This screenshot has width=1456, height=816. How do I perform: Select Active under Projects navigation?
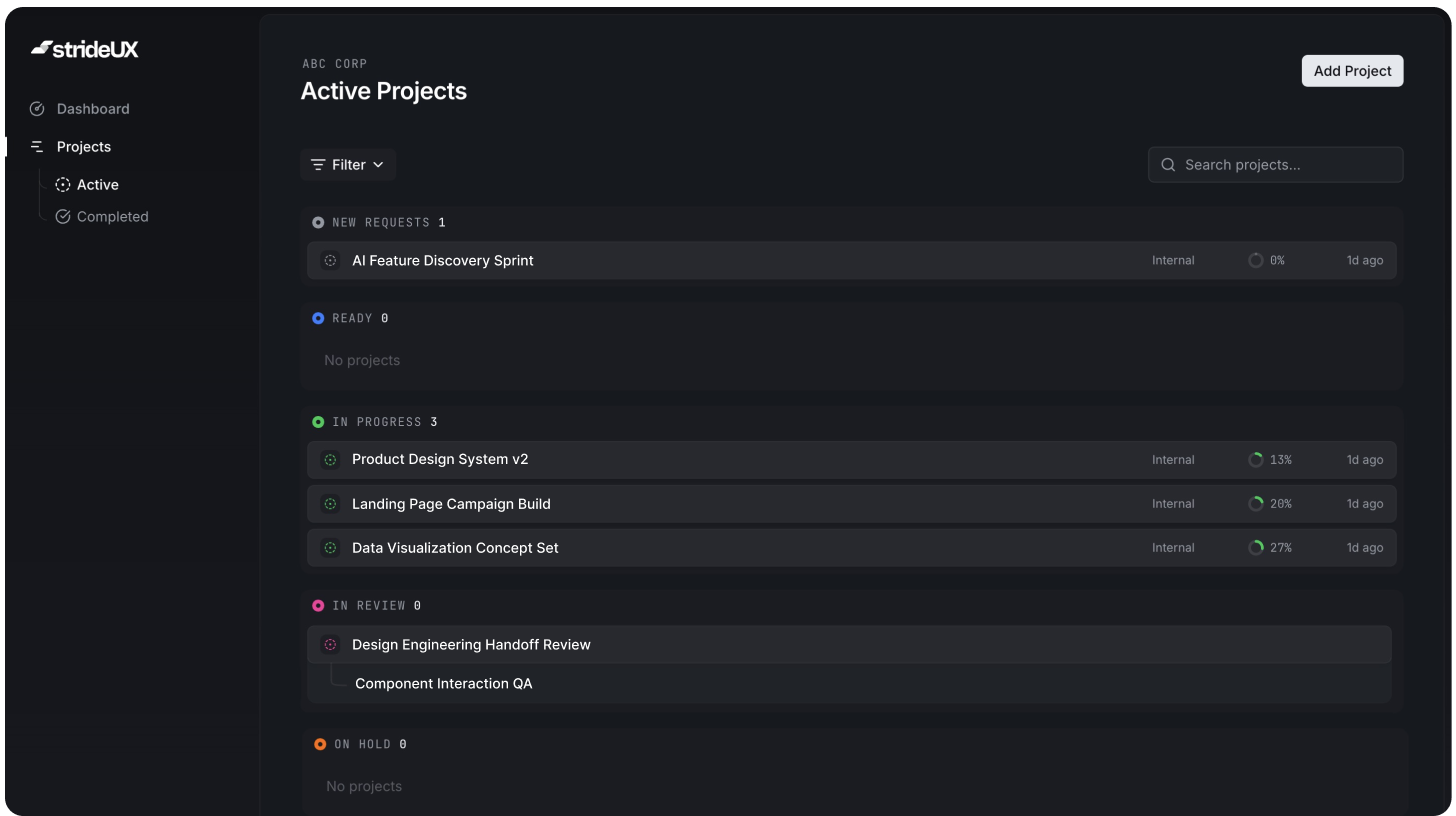(97, 184)
